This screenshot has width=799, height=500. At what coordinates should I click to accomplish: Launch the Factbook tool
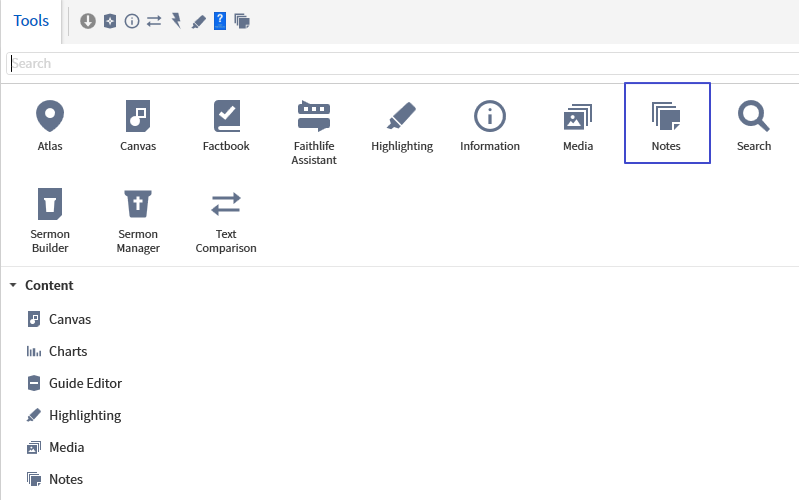pyautogui.click(x=226, y=126)
